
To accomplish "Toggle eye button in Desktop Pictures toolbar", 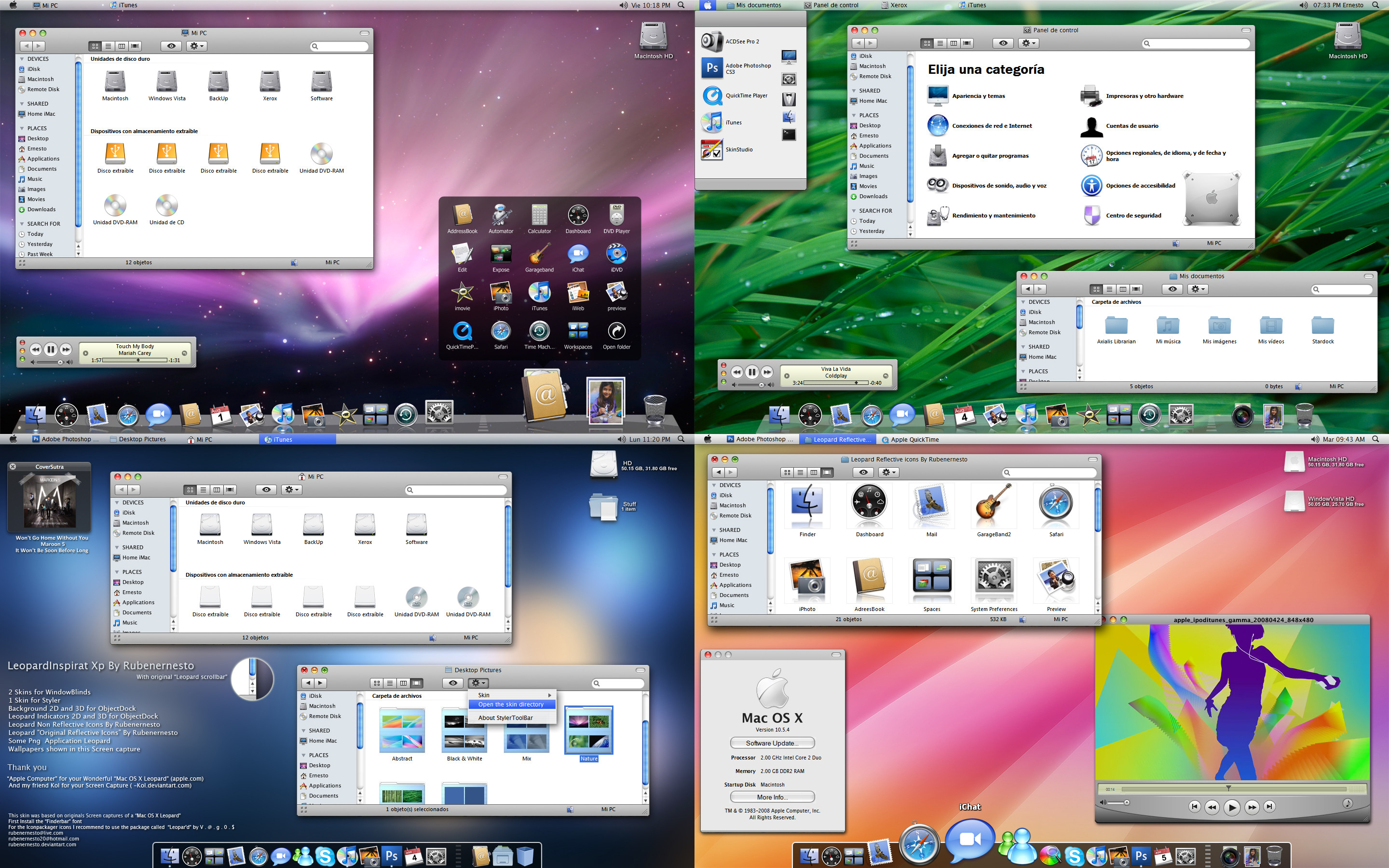I will (453, 683).
